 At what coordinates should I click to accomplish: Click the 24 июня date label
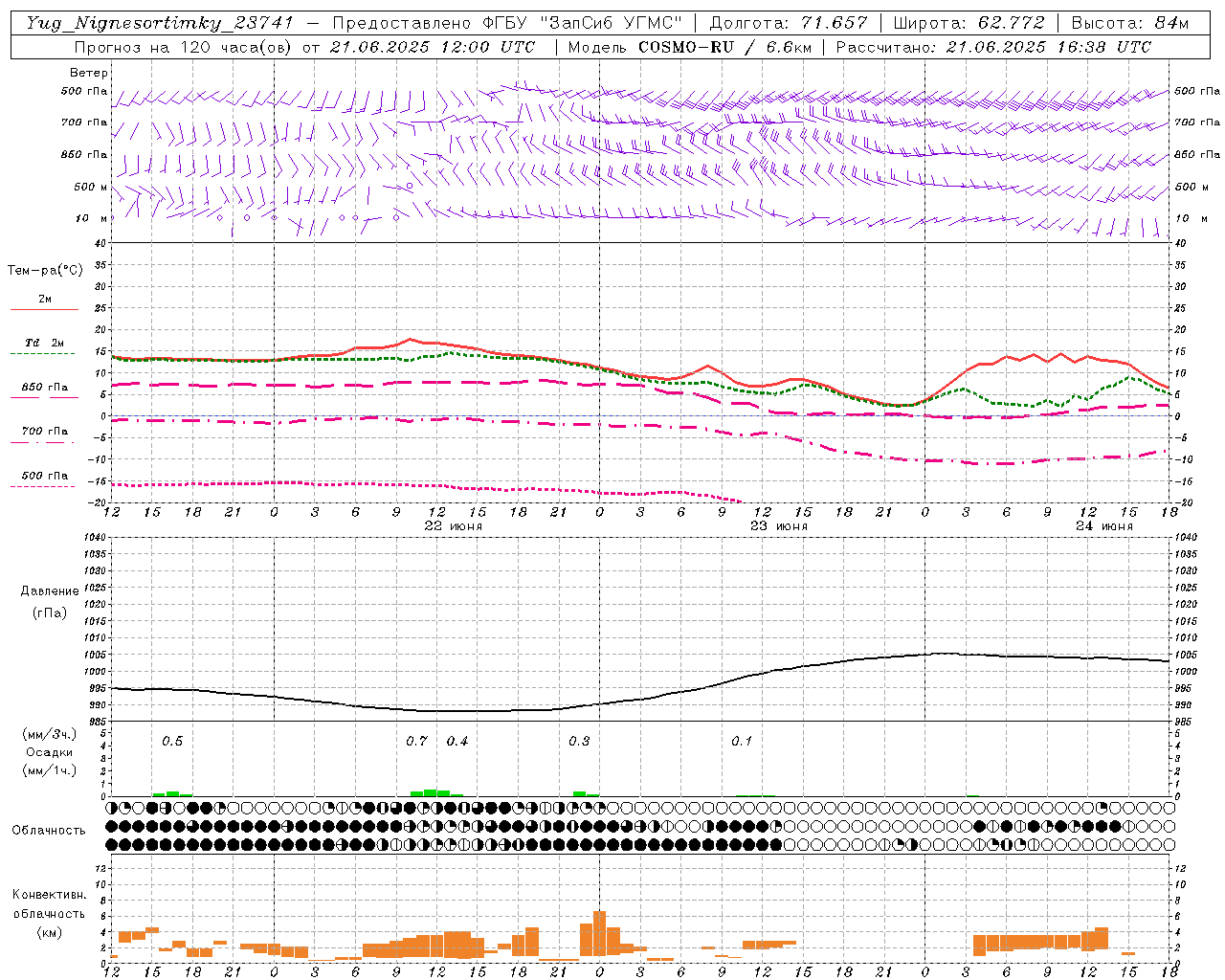tap(1104, 526)
